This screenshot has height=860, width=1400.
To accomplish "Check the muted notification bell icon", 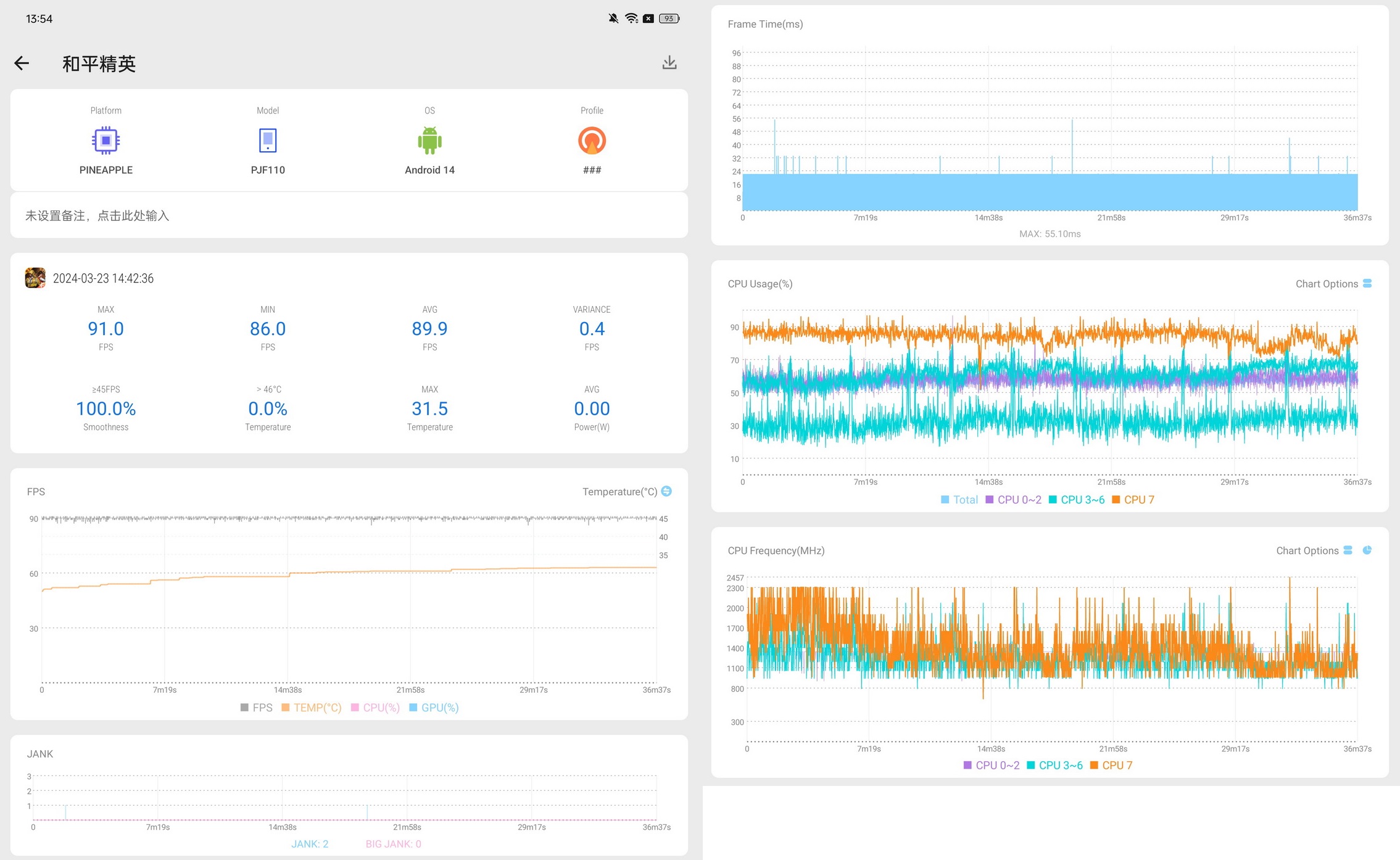I will click(613, 19).
